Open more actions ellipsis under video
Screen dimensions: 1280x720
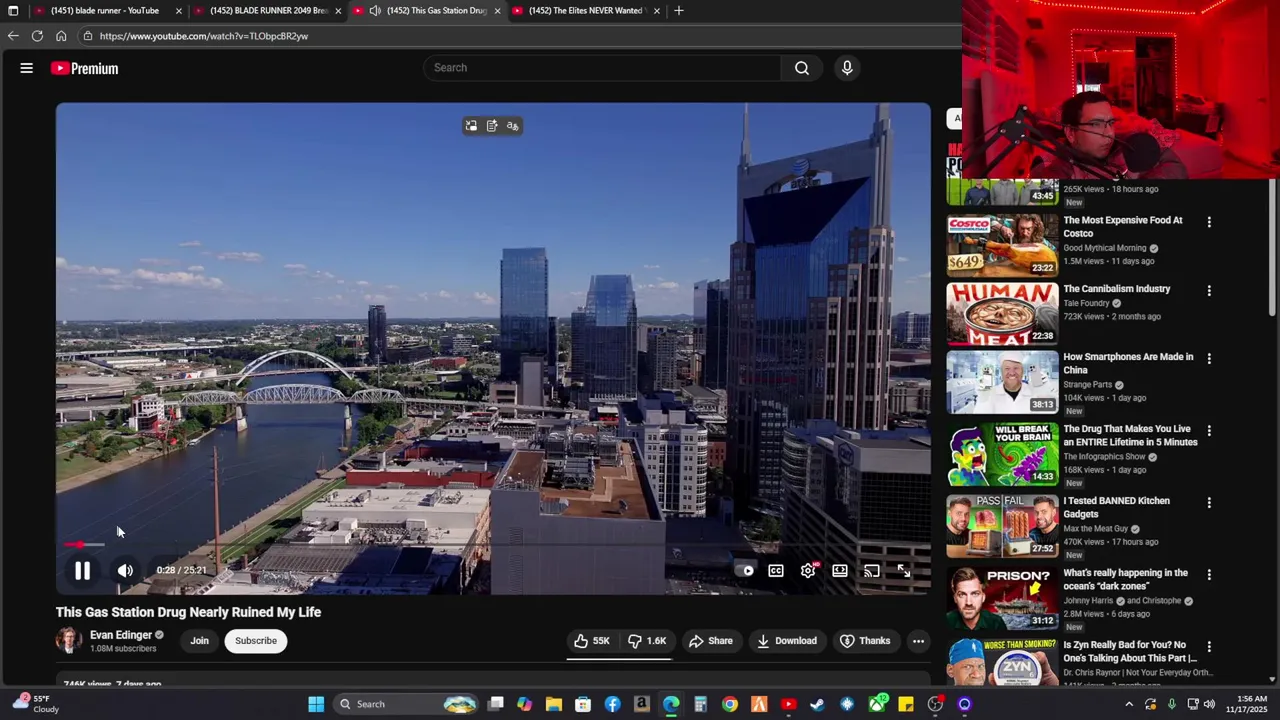pos(918,641)
